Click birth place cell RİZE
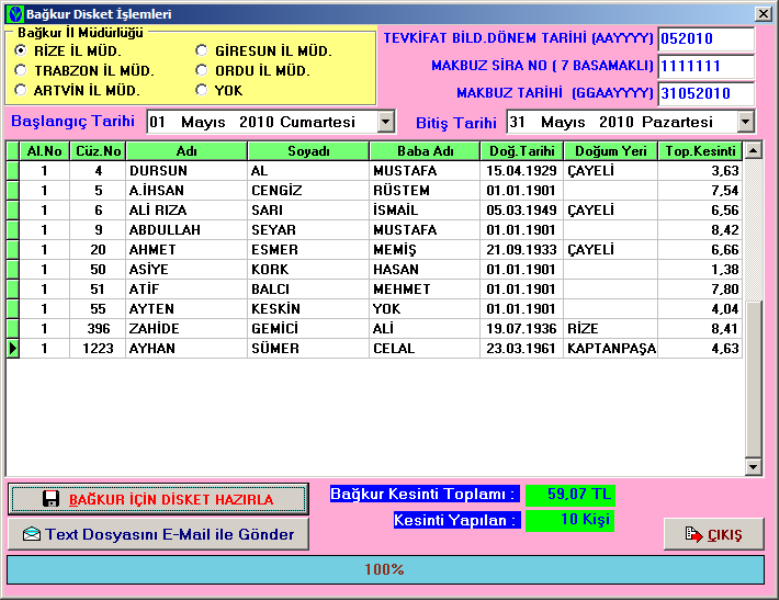The width and height of the screenshot is (779, 600). tap(611, 328)
